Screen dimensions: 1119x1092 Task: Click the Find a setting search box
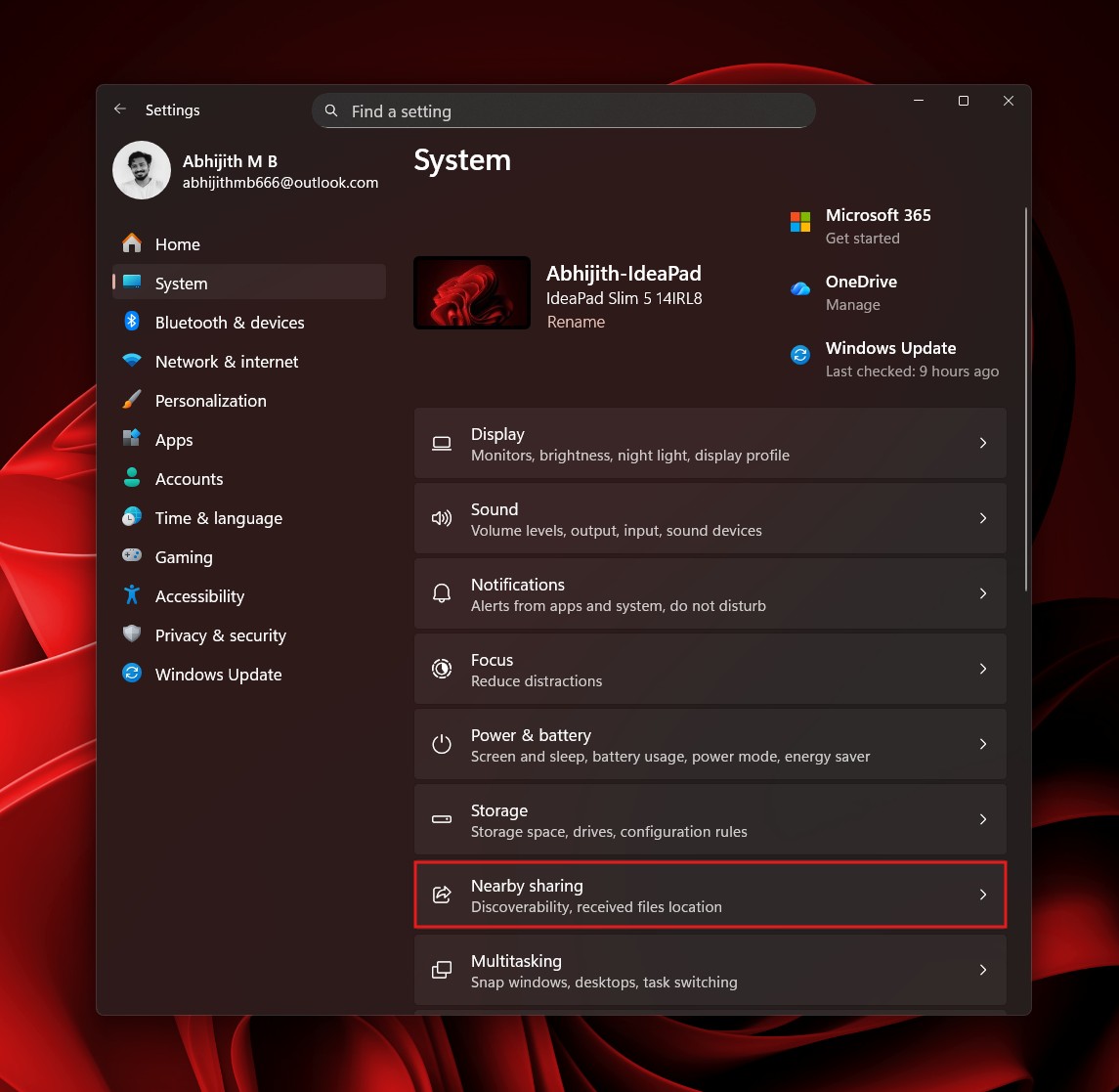[x=564, y=110]
